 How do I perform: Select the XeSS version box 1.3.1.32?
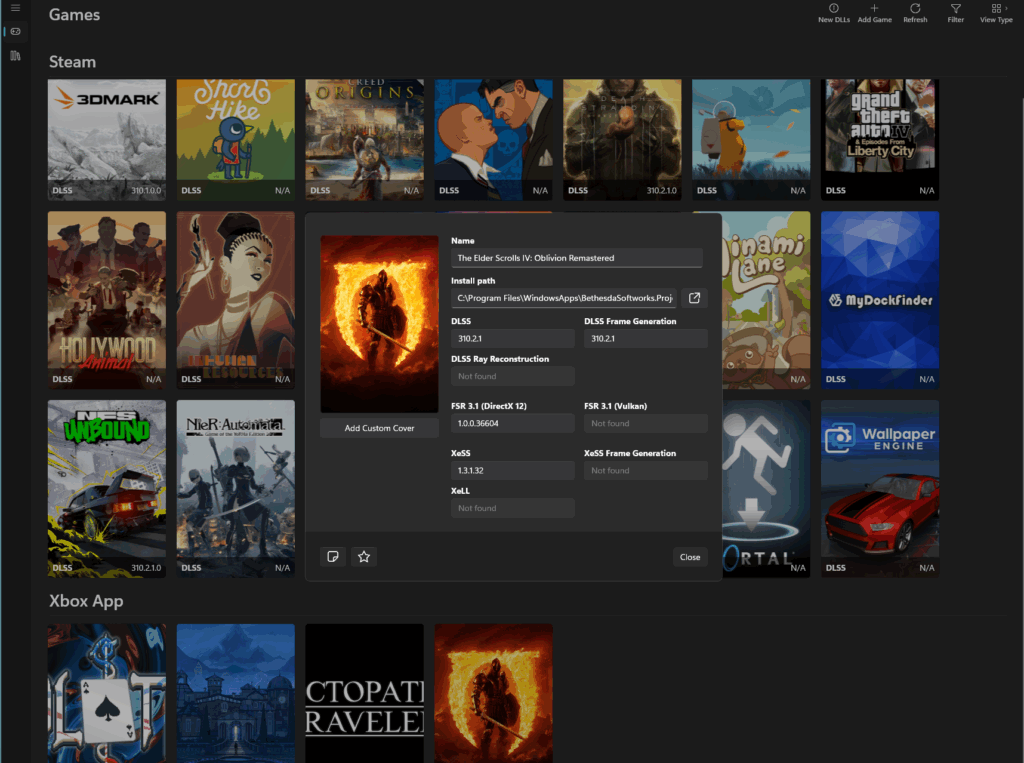tap(513, 470)
